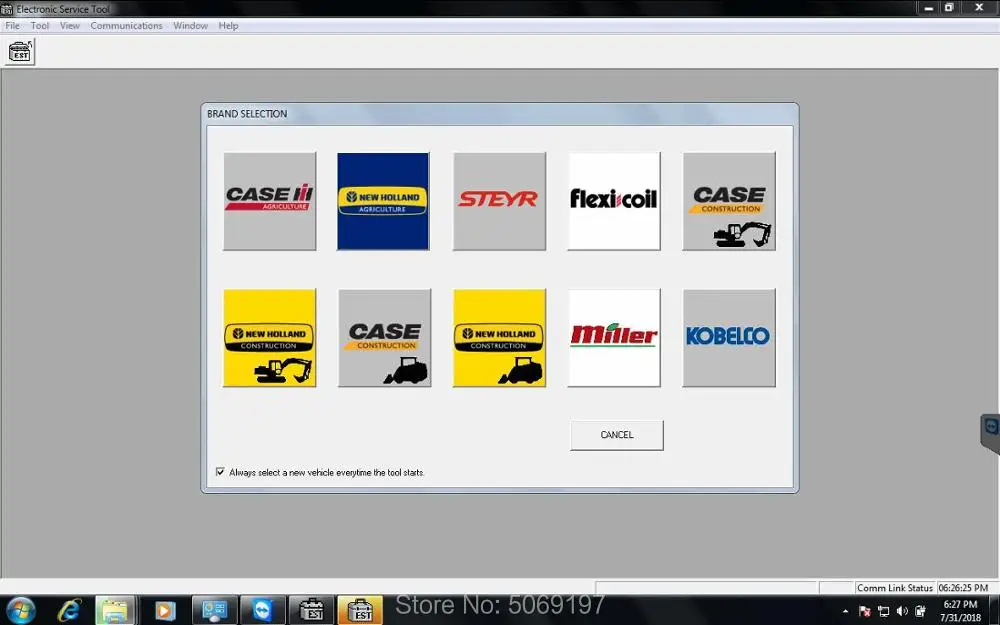1000x625 pixels.
Task: Select New Holland Construction tile with excavator
Action: [x=270, y=338]
